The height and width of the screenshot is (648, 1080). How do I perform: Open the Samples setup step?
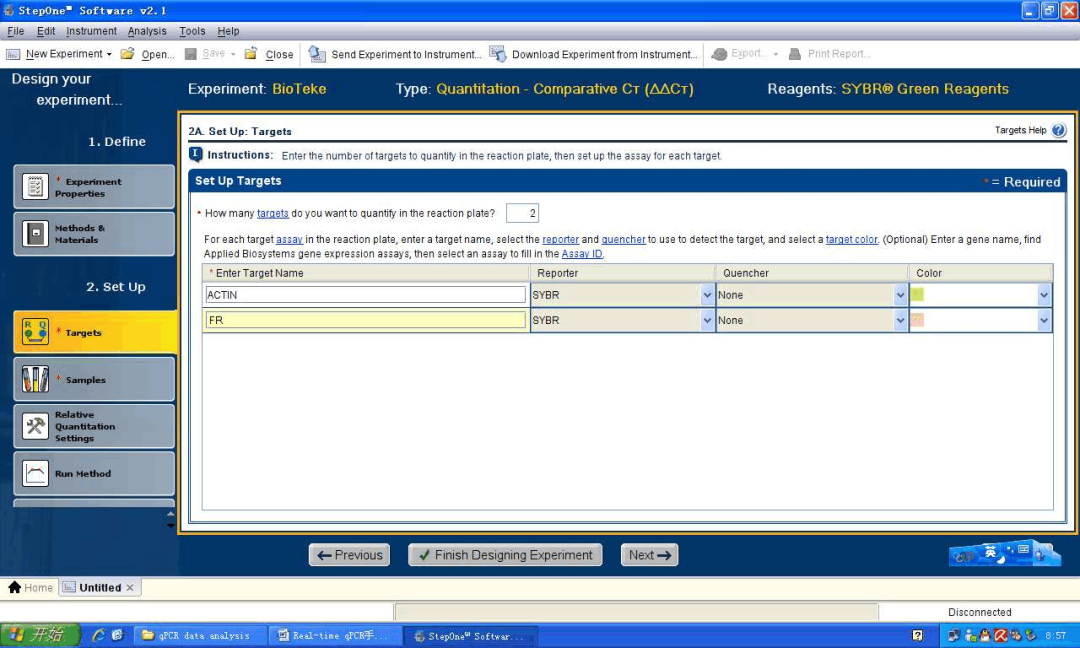pyautogui.click(x=94, y=380)
